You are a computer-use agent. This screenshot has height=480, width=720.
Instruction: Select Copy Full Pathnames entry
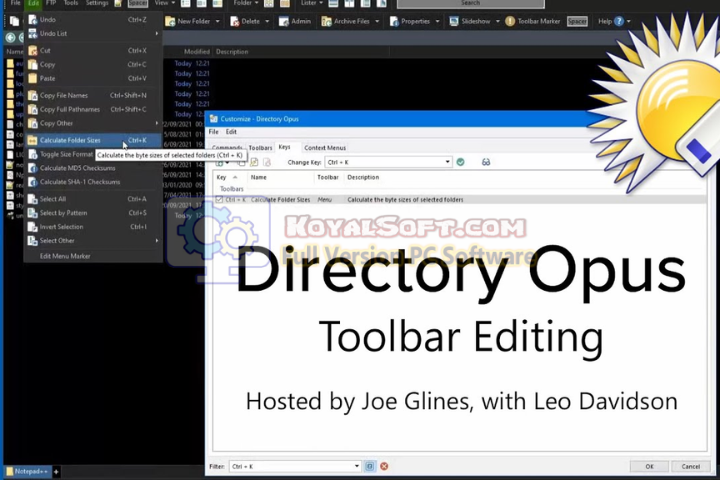click(x=94, y=109)
